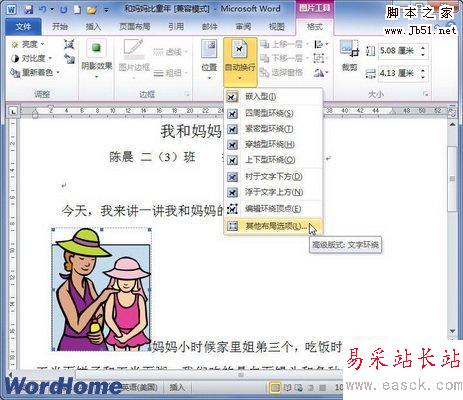Viewport: 463px width, 400px height.
Task: Switch to the 页面布局 Page Layout tab
Action: 135,27
